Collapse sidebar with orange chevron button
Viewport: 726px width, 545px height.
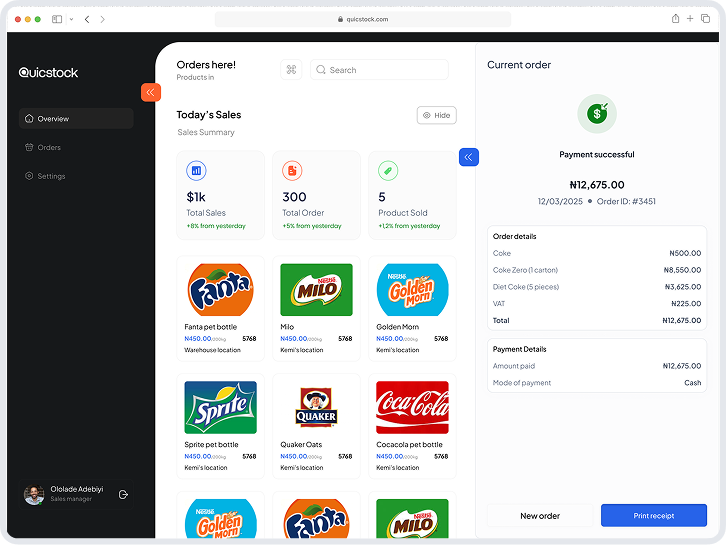click(x=150, y=93)
